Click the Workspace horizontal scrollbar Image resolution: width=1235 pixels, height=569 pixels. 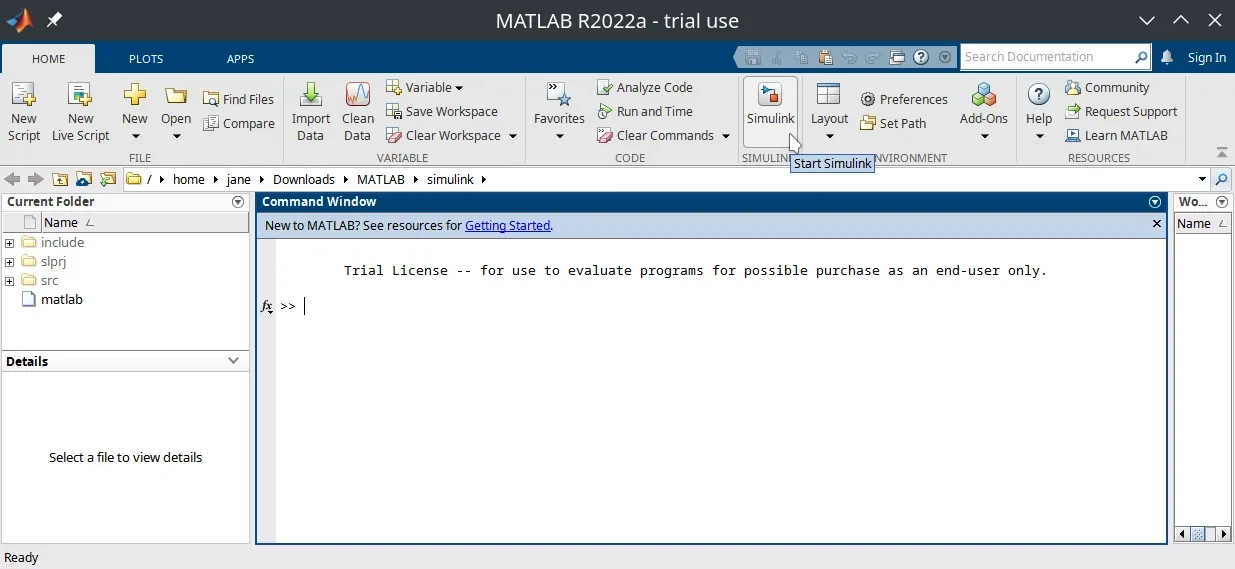coord(1202,535)
